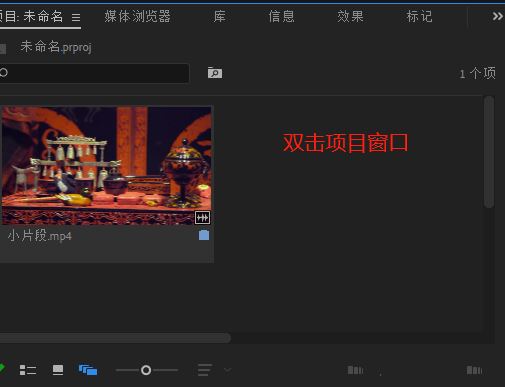
Task: Open the 效果 tab
Action: 350,16
